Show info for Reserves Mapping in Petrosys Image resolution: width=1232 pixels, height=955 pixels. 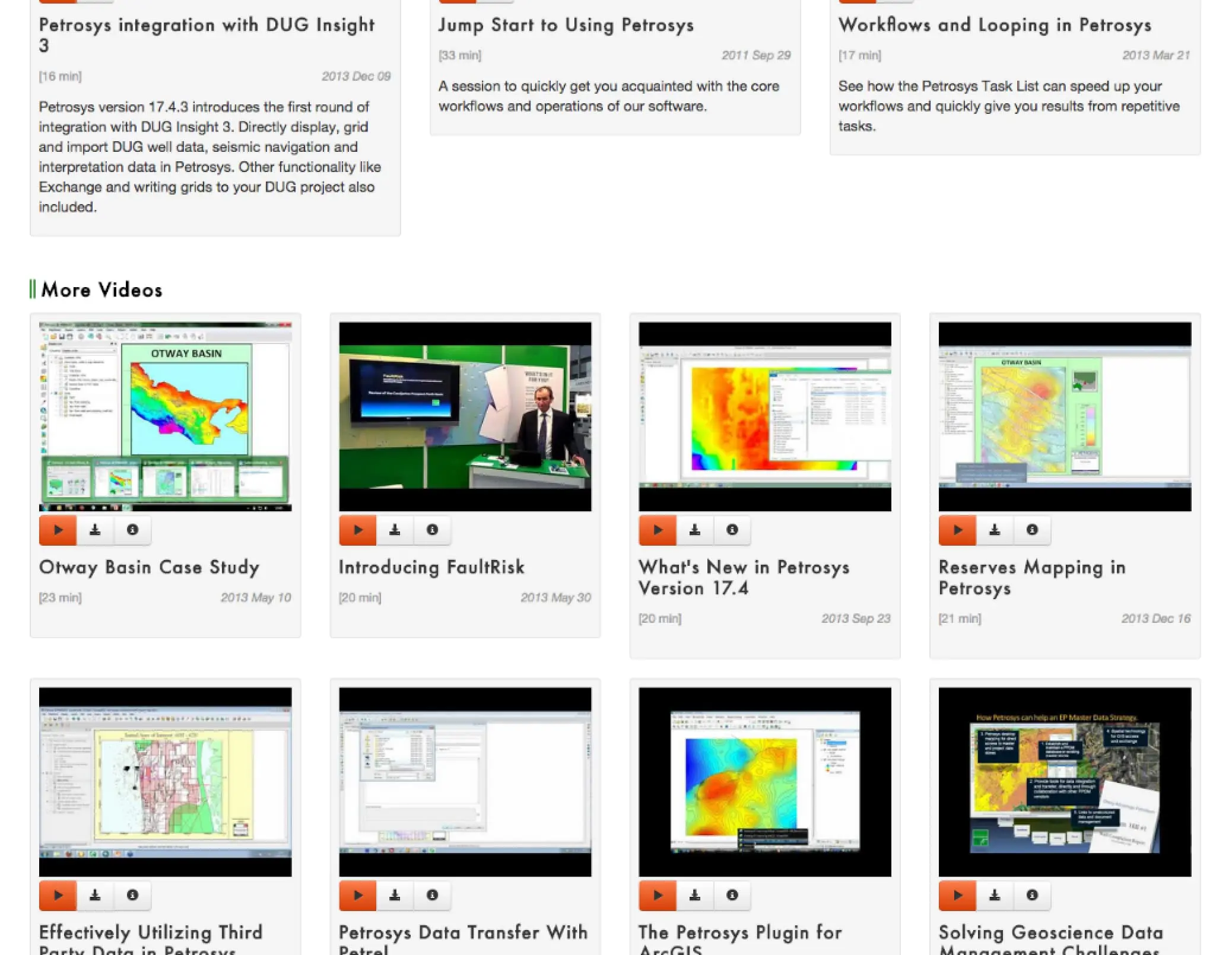point(1032,530)
